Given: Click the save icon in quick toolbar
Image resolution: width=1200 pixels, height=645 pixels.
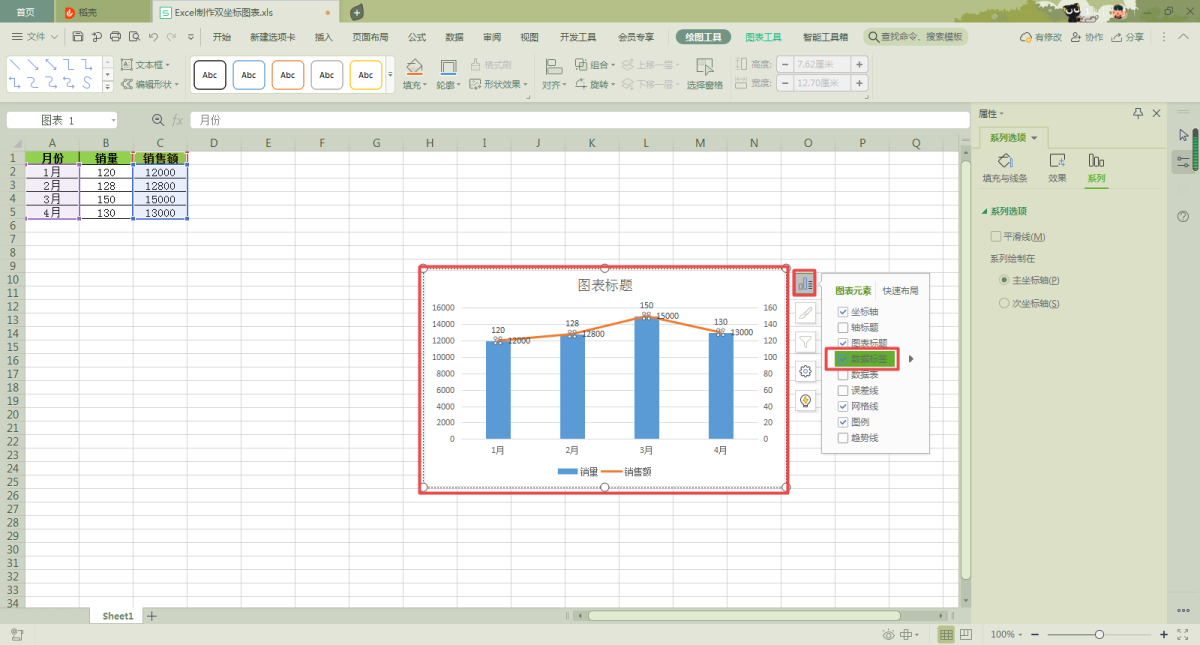Looking at the screenshot, I should [78, 37].
